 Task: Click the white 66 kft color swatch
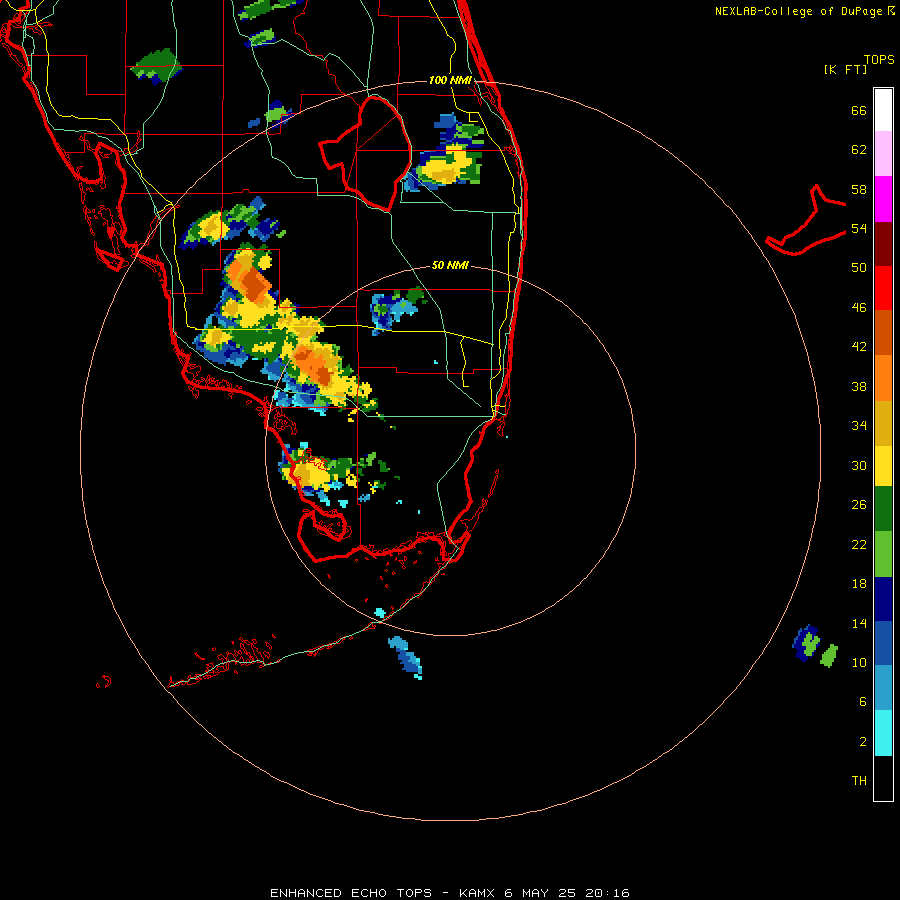tap(883, 110)
